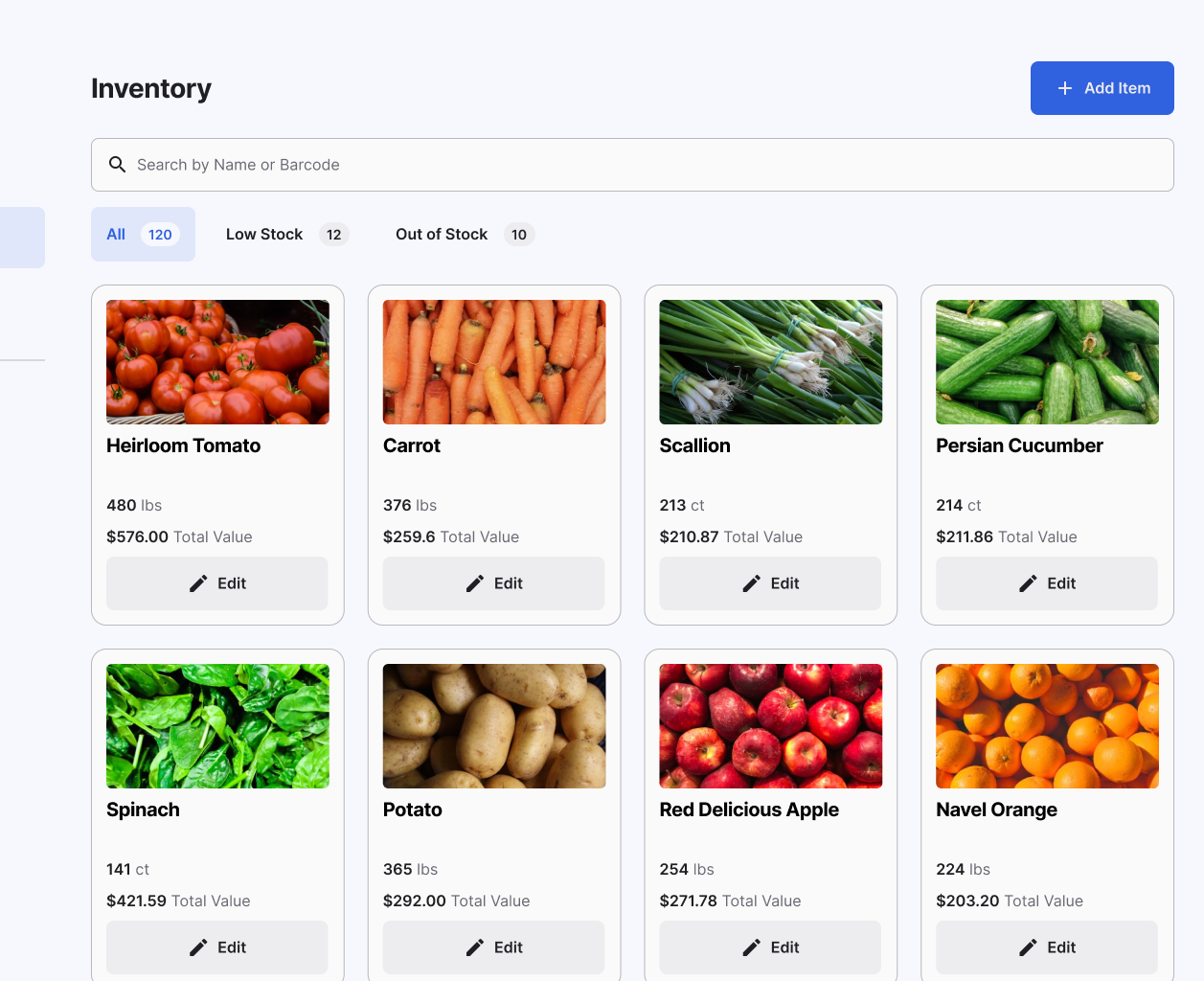Viewport: 1204px width, 981px height.
Task: Edit the Red Delicious Apple entry
Action: 770,947
